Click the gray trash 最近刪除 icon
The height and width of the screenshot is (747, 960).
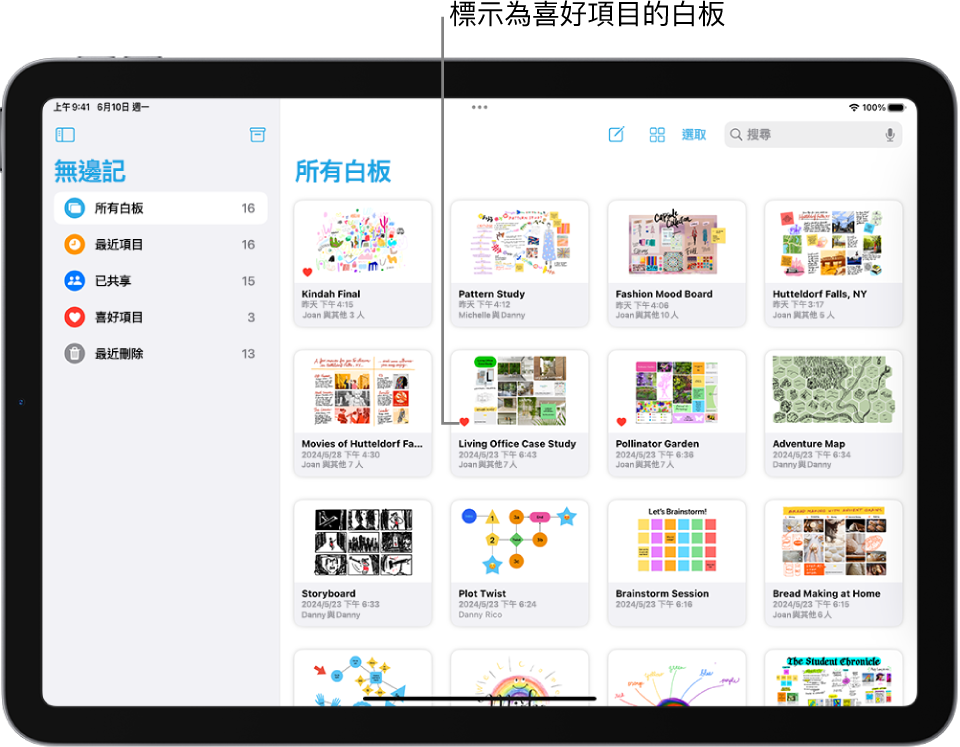pyautogui.click(x=75, y=354)
